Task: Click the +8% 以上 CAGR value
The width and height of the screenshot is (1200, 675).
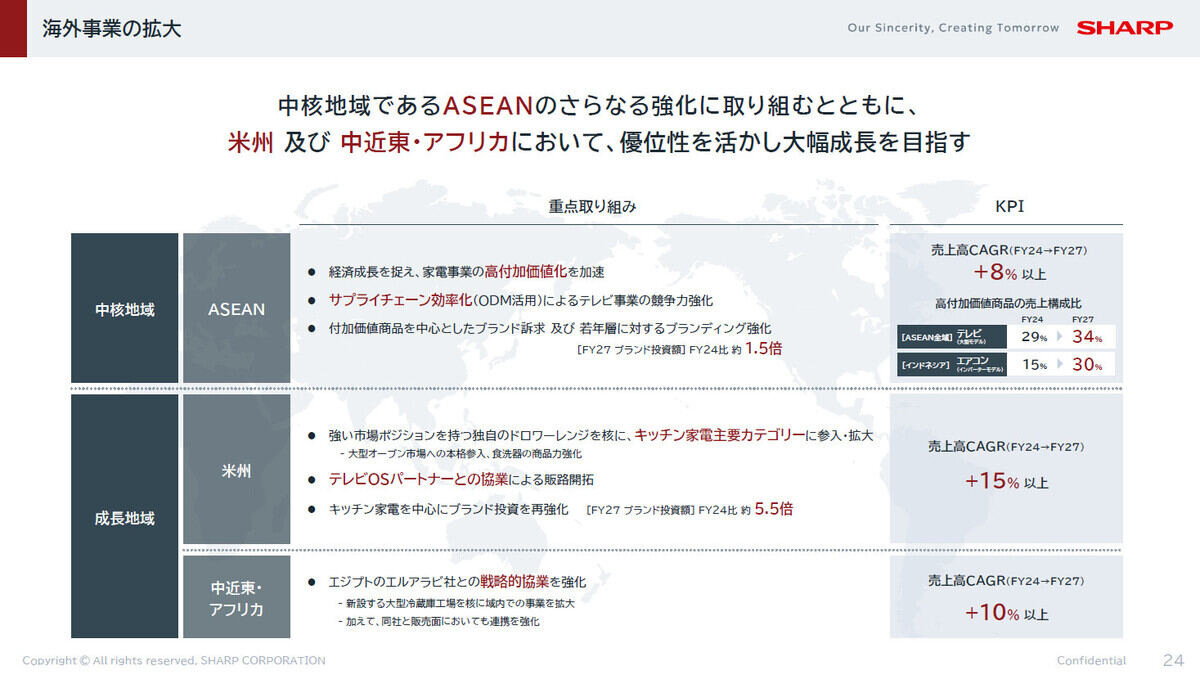Action: pos(1009,273)
